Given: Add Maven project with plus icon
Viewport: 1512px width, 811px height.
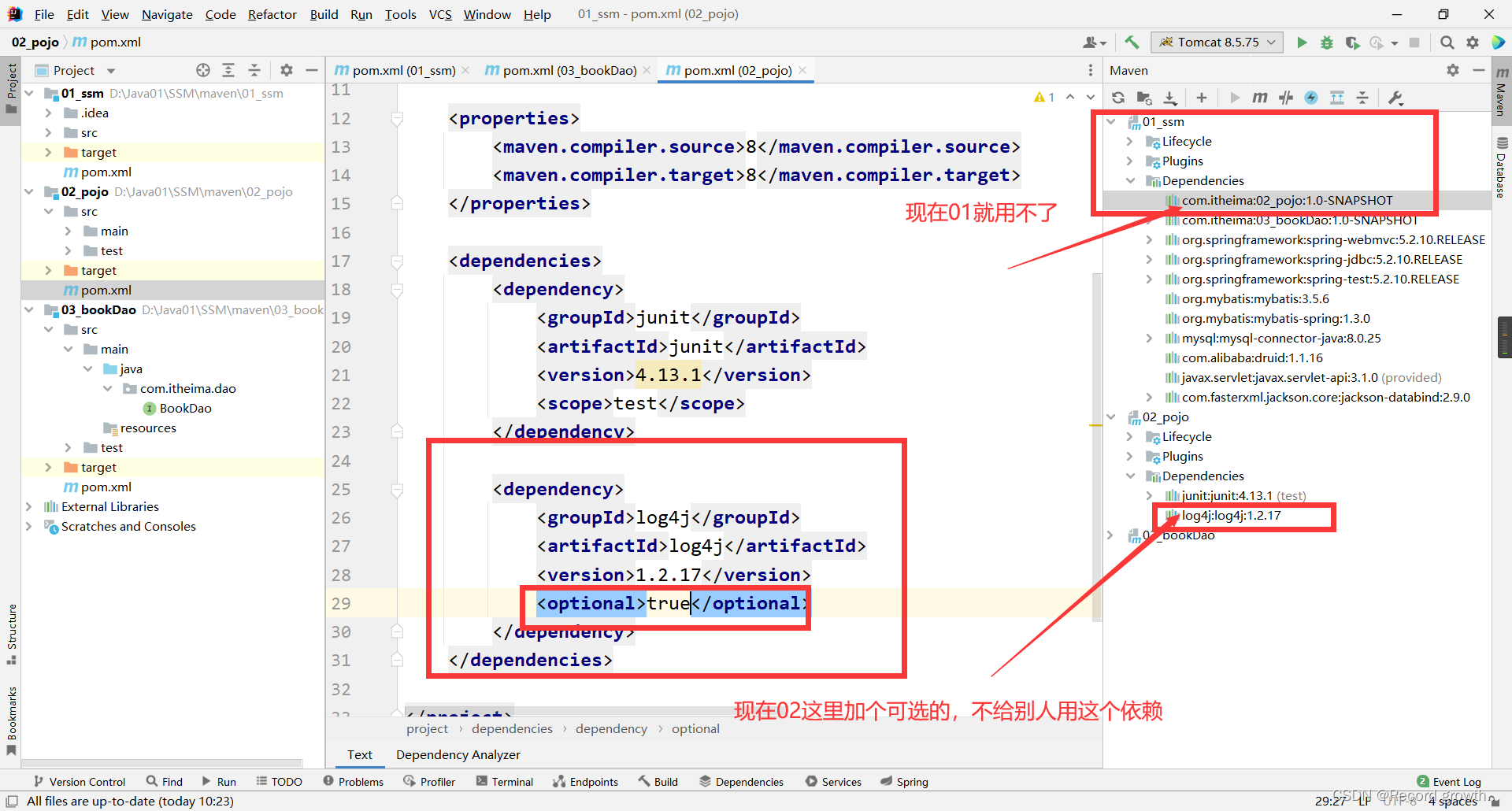Looking at the screenshot, I should [x=1201, y=98].
